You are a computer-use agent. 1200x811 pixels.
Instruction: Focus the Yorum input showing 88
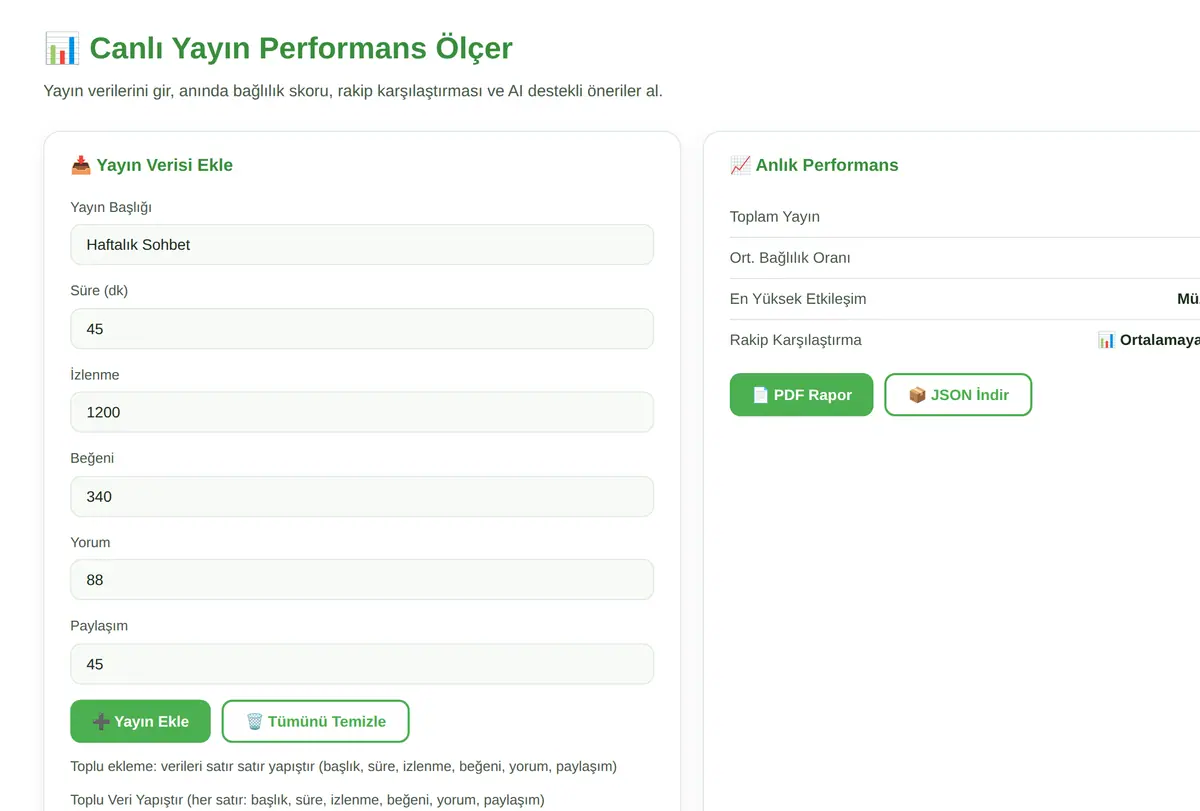[362, 580]
